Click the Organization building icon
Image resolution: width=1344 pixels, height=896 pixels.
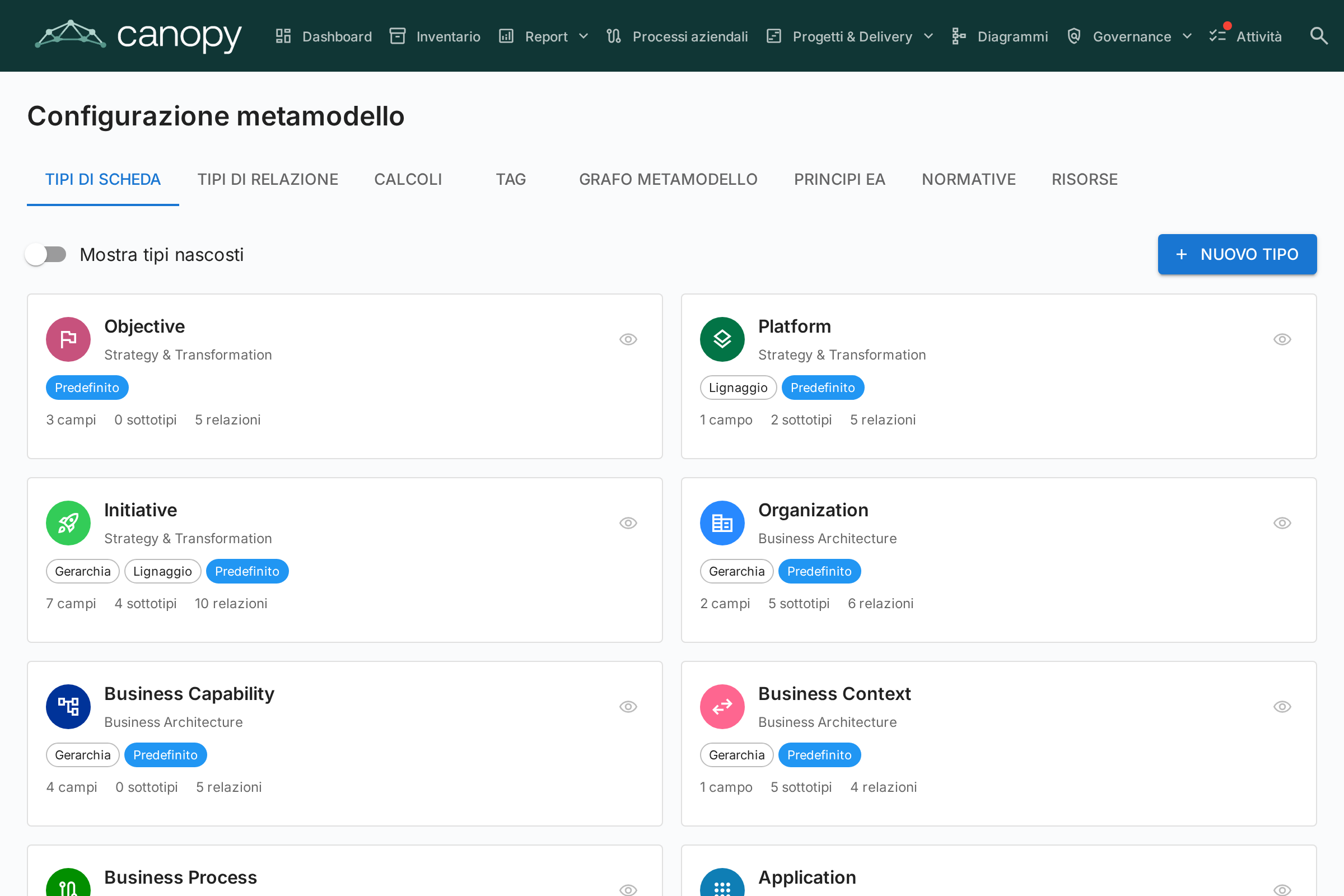coord(722,523)
